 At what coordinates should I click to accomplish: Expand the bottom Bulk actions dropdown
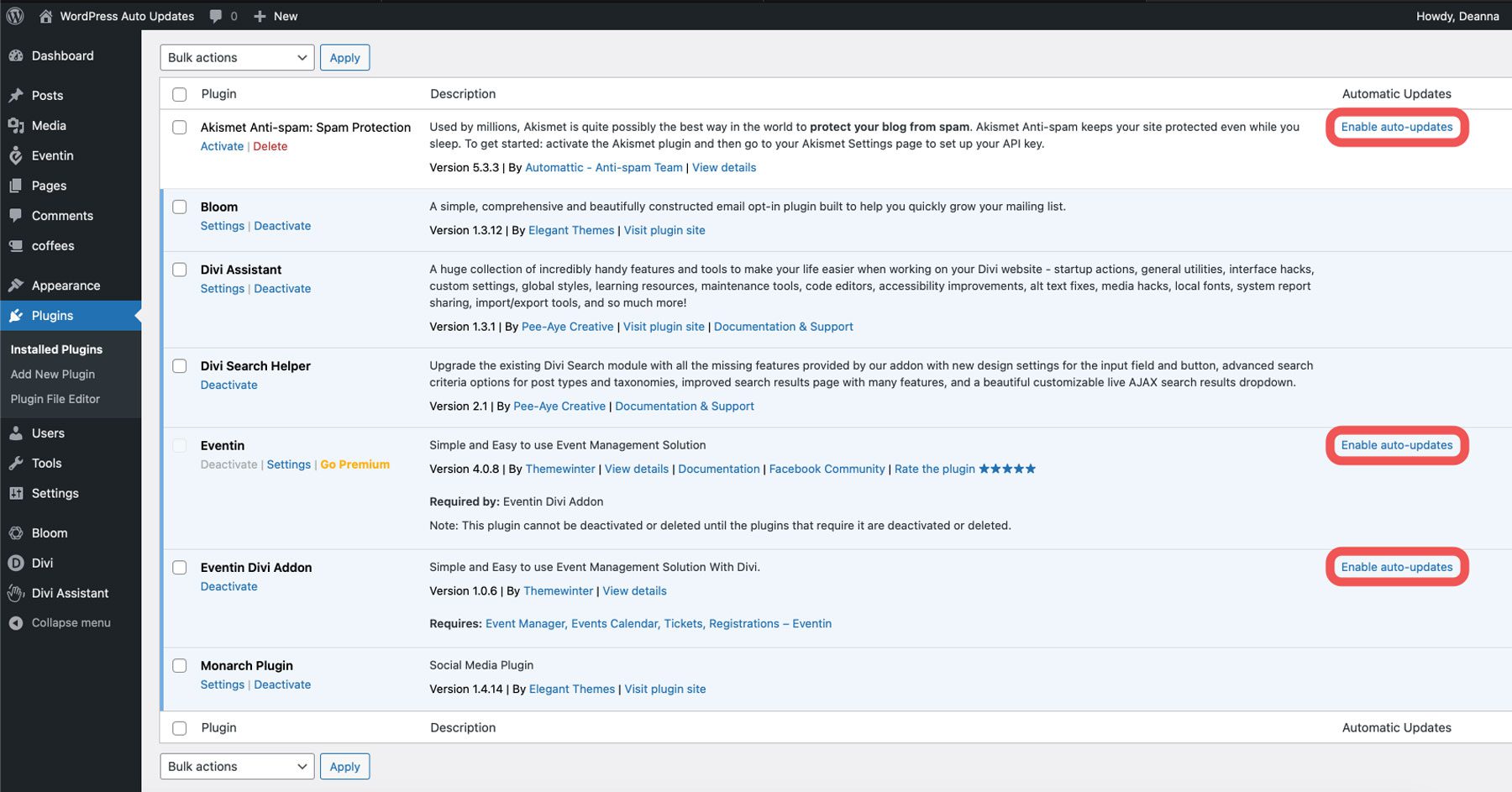pos(236,766)
